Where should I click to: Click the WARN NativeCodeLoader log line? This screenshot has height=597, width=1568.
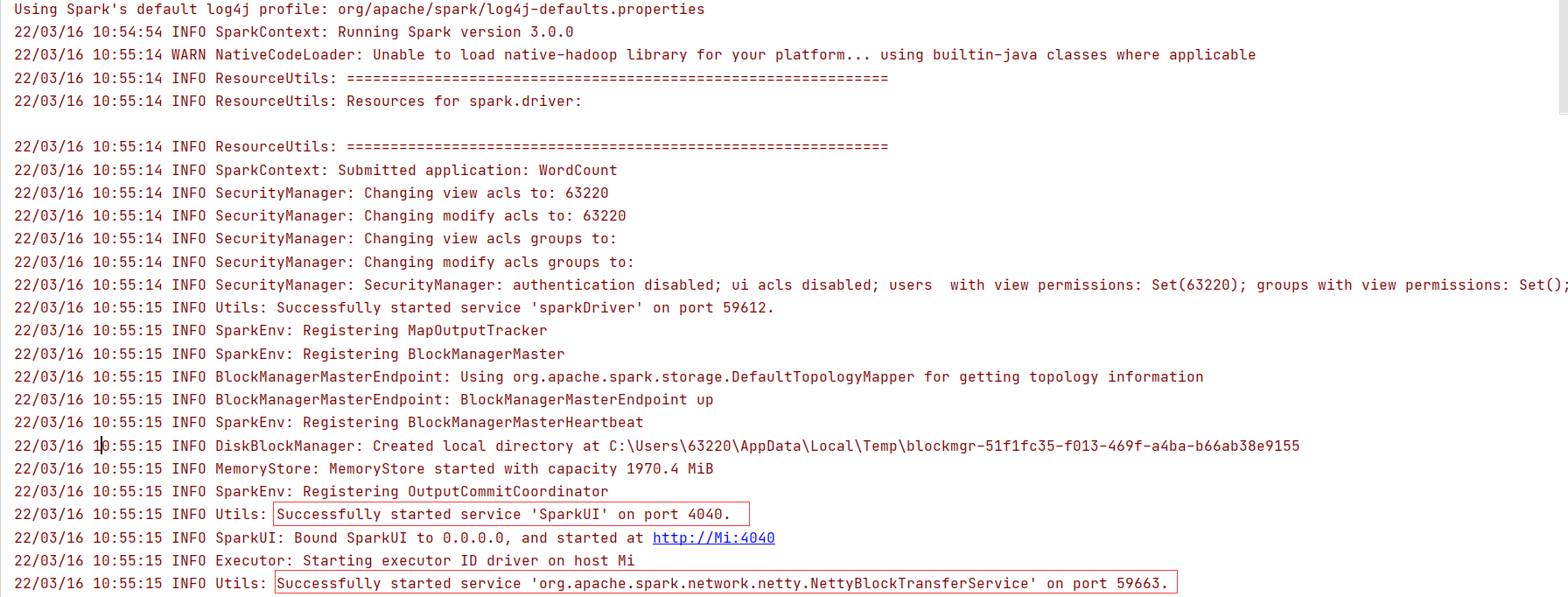pos(634,55)
